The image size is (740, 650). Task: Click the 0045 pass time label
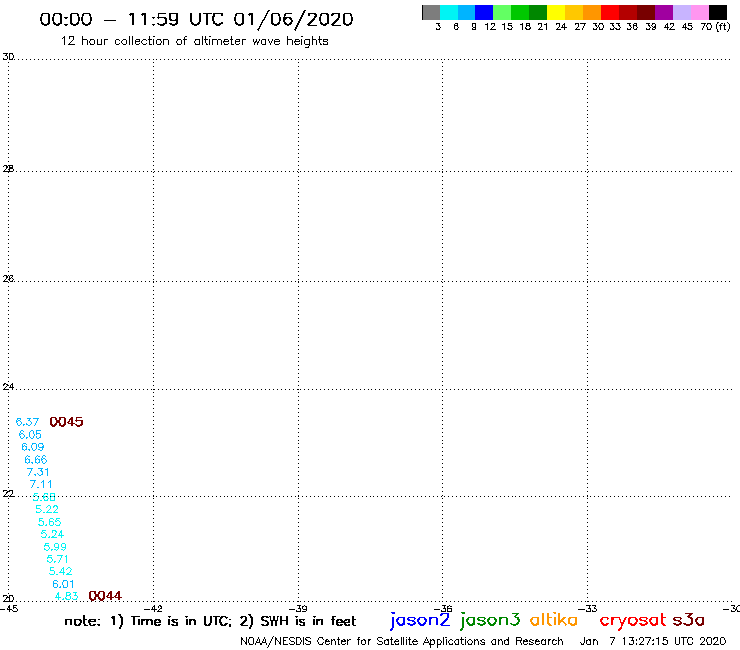click(x=67, y=422)
